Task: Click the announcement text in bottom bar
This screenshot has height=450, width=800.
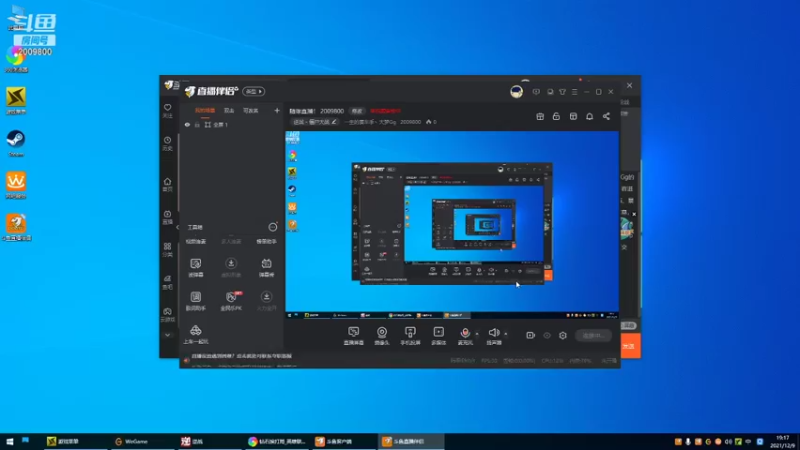Action: [242, 356]
